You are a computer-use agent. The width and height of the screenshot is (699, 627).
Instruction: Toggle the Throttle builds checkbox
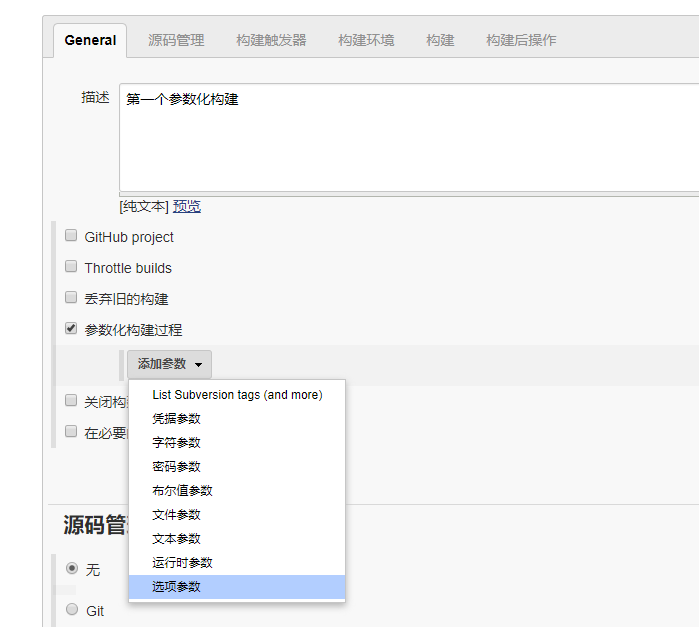71,267
